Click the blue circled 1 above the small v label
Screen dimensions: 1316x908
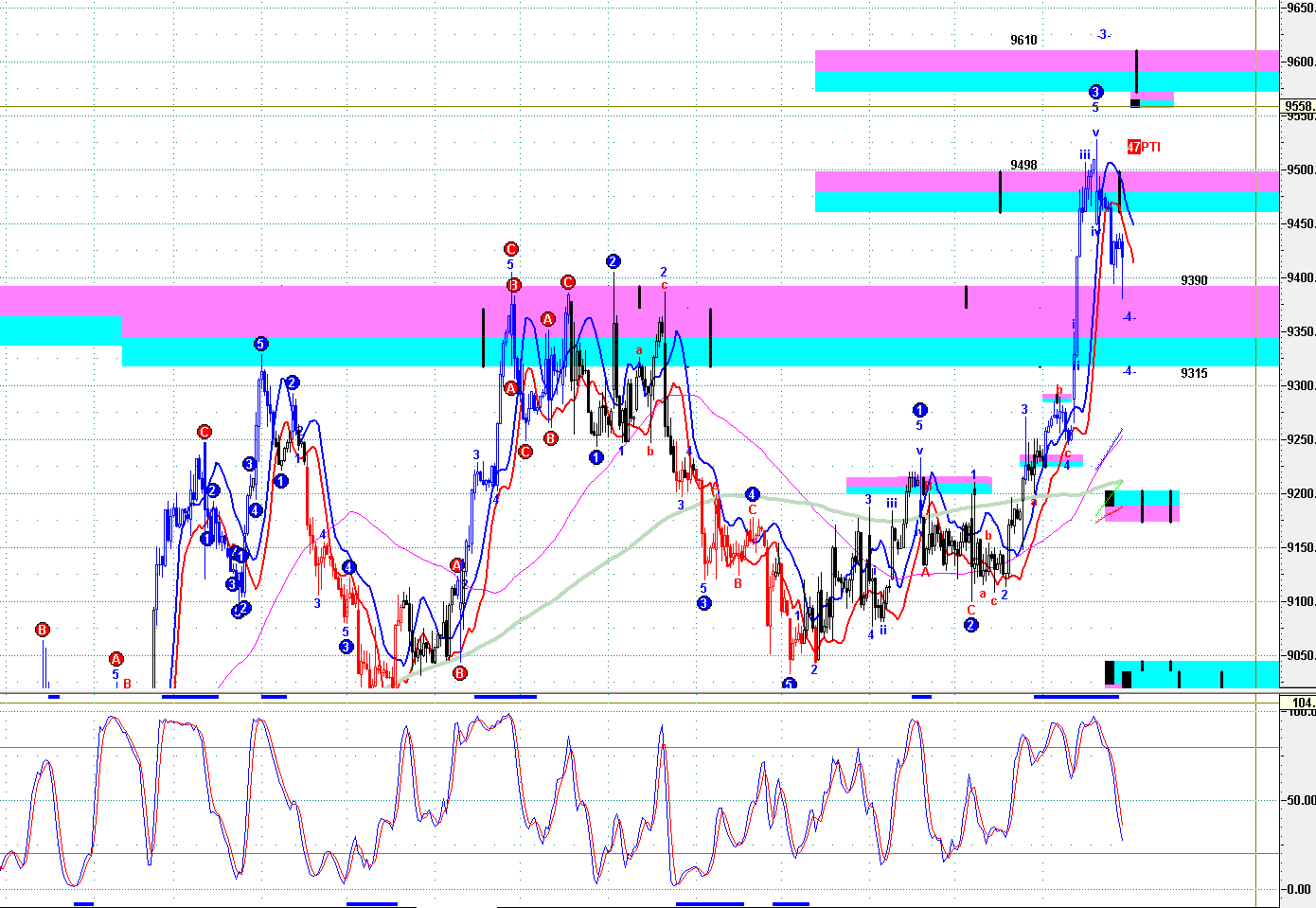(919, 410)
